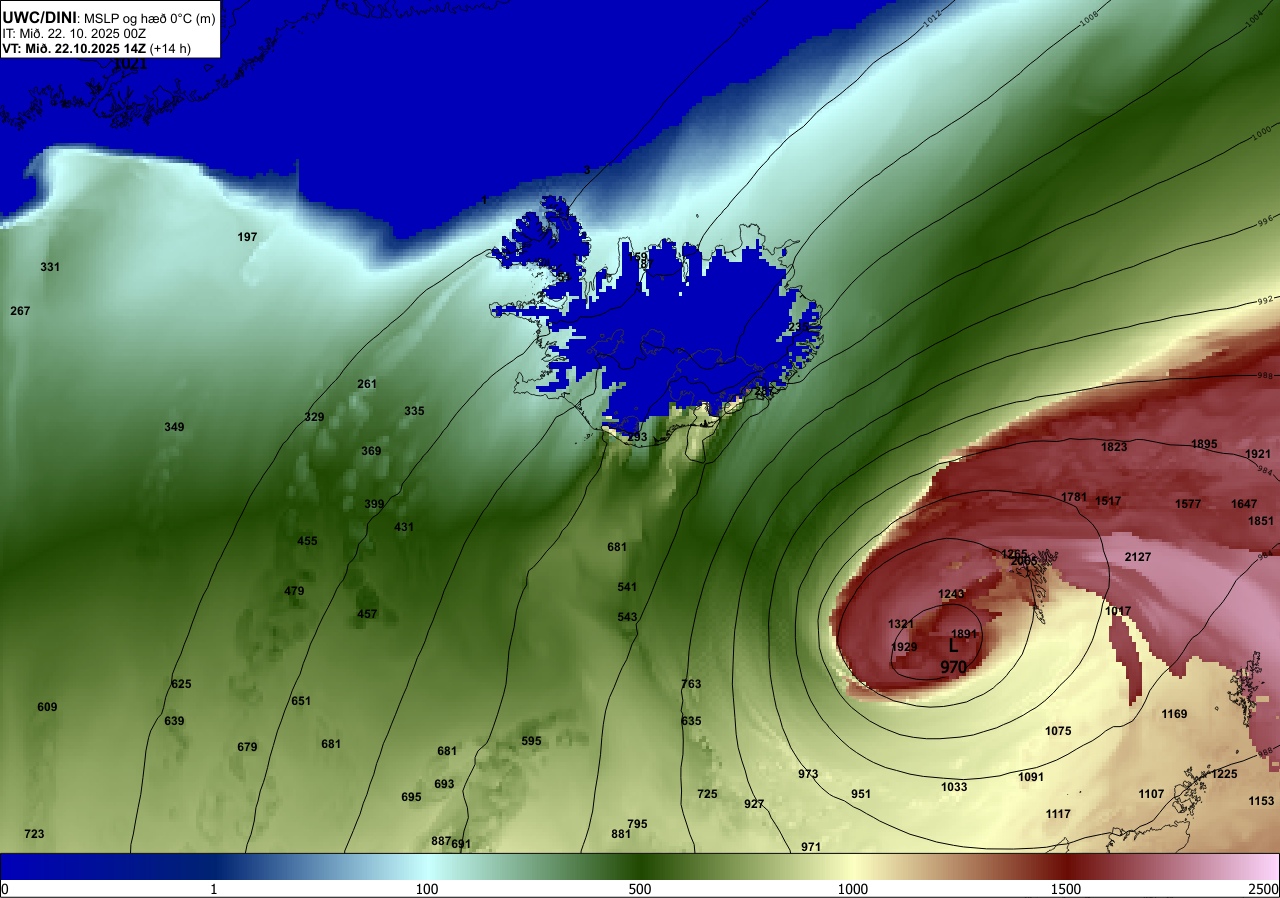1280x898 pixels.
Task: Click the height value '1117'
Action: click(1058, 814)
